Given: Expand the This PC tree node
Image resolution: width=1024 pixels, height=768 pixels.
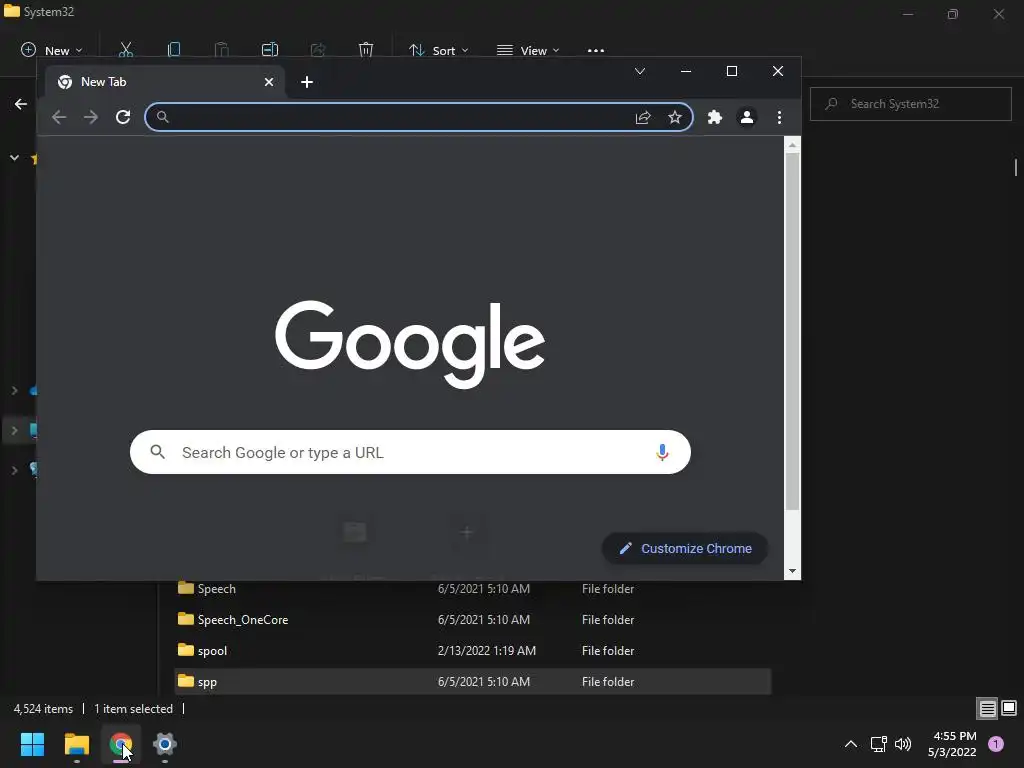Looking at the screenshot, I should (14, 430).
